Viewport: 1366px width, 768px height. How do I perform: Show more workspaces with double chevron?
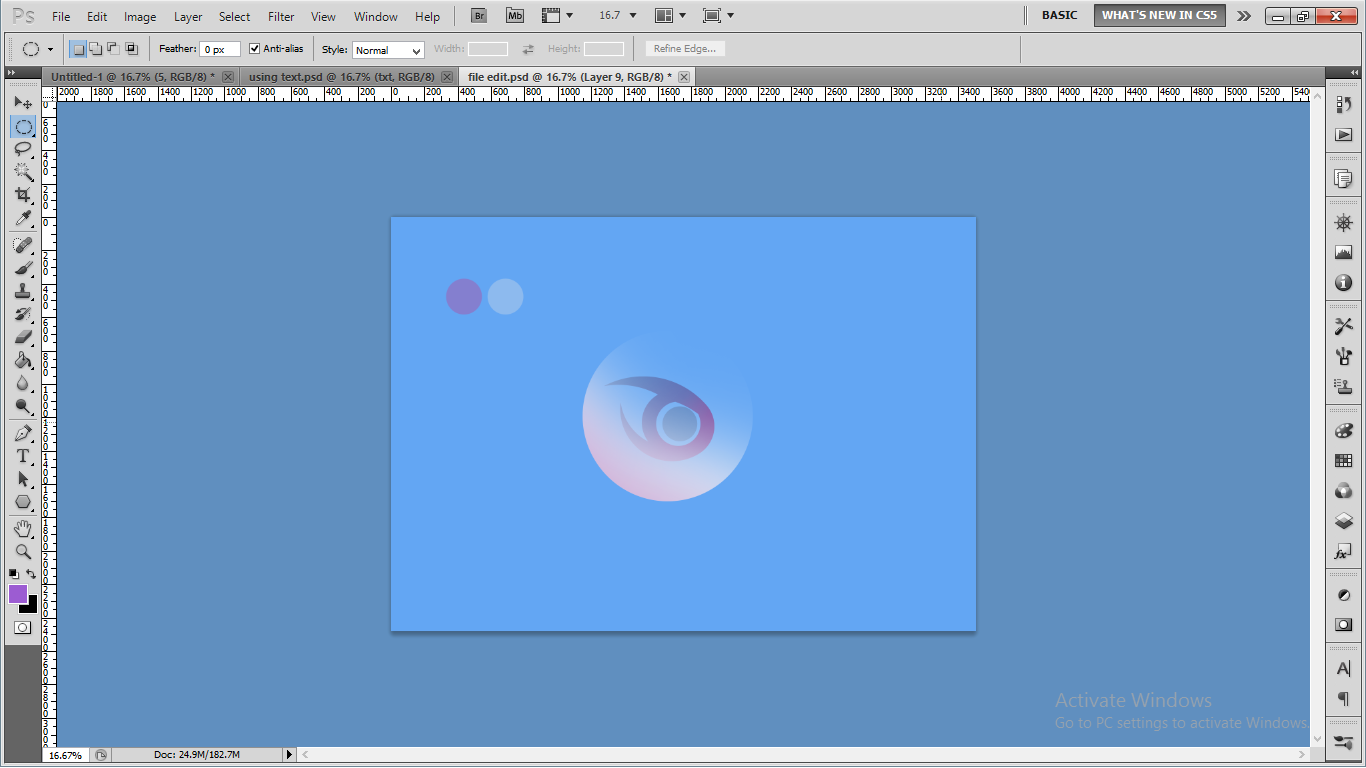[x=1243, y=16]
